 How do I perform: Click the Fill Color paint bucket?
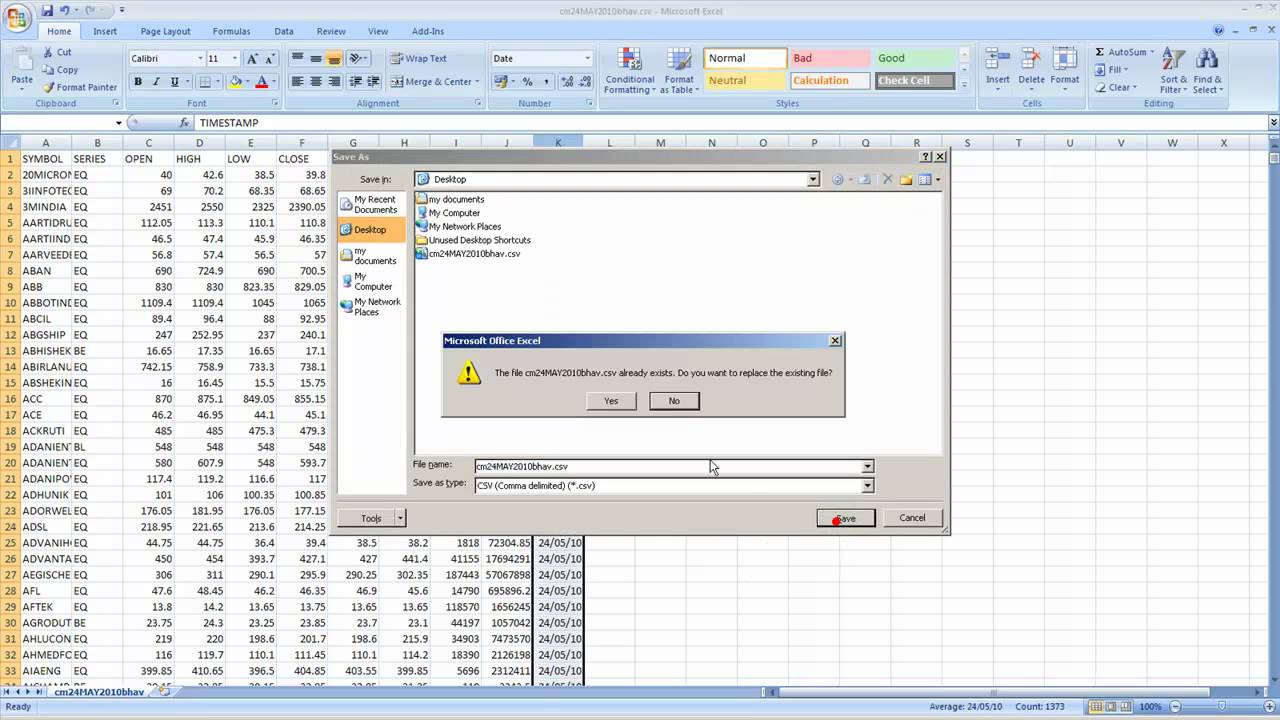click(x=236, y=82)
